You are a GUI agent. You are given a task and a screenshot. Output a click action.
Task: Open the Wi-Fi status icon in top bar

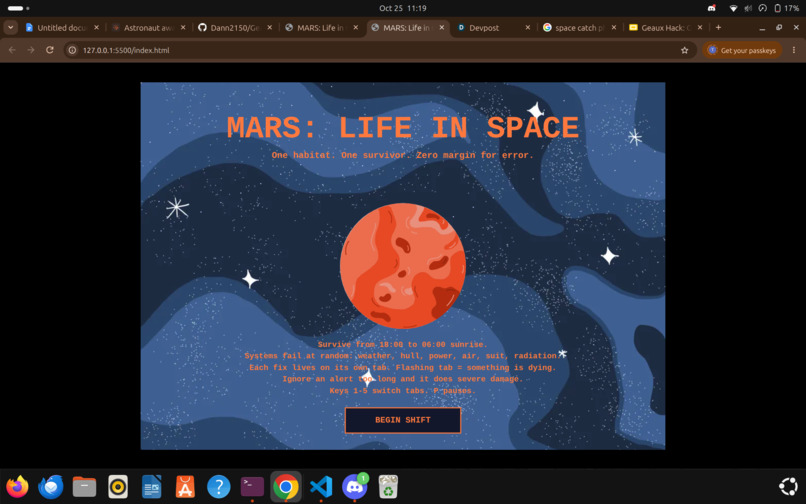[x=734, y=8]
